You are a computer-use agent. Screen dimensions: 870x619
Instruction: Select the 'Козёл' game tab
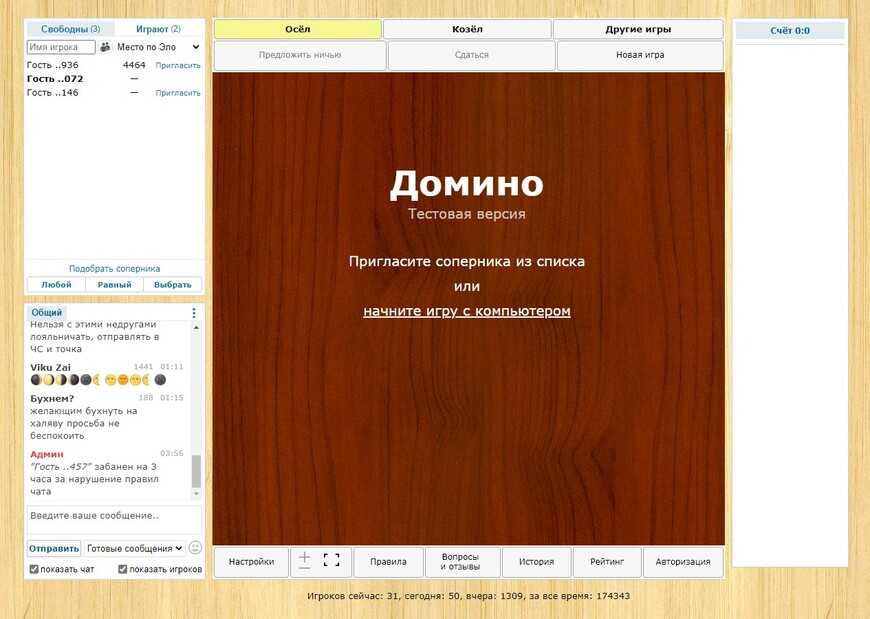click(467, 30)
